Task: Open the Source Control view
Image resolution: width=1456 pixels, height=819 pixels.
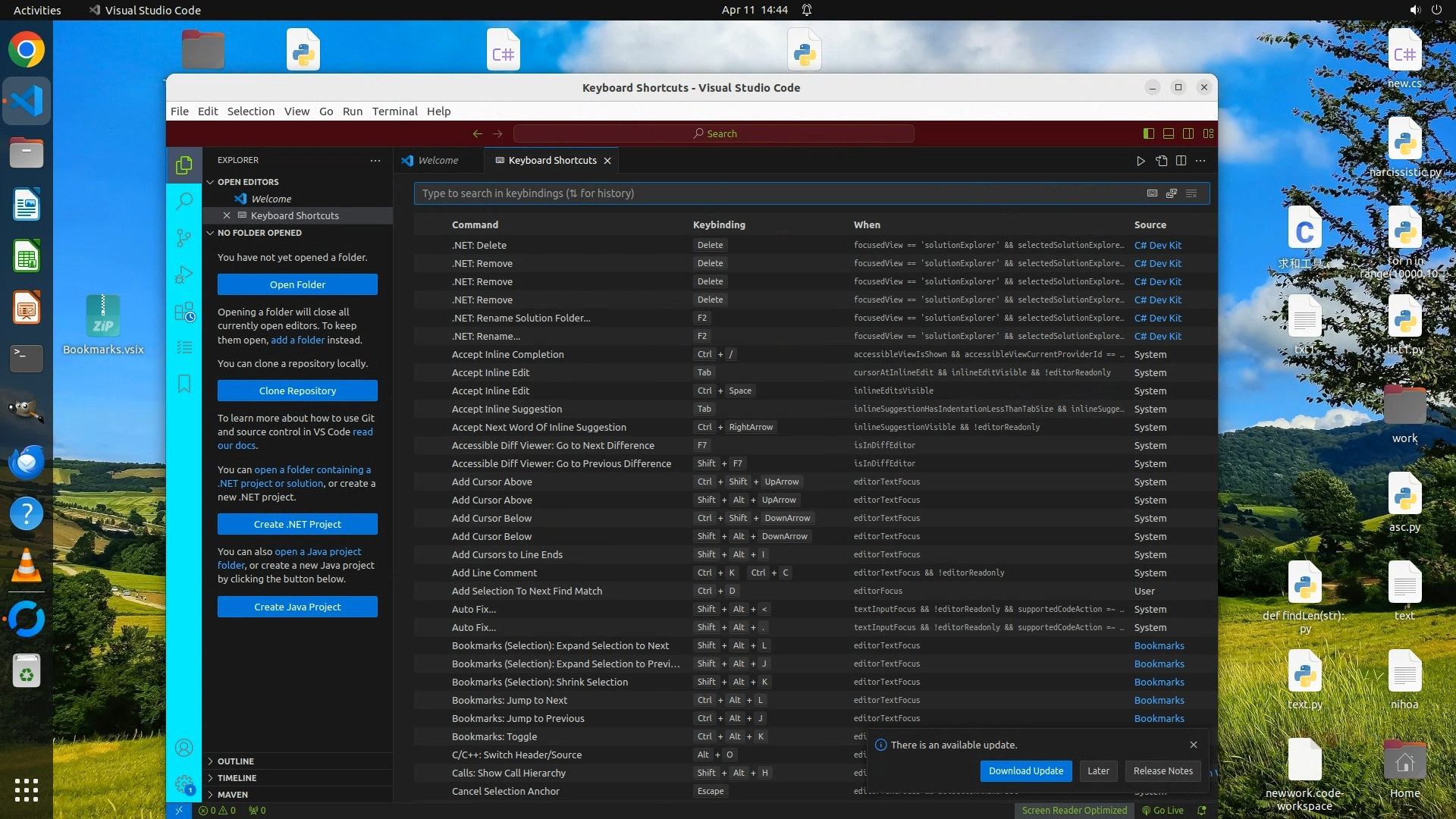Action: click(x=184, y=238)
